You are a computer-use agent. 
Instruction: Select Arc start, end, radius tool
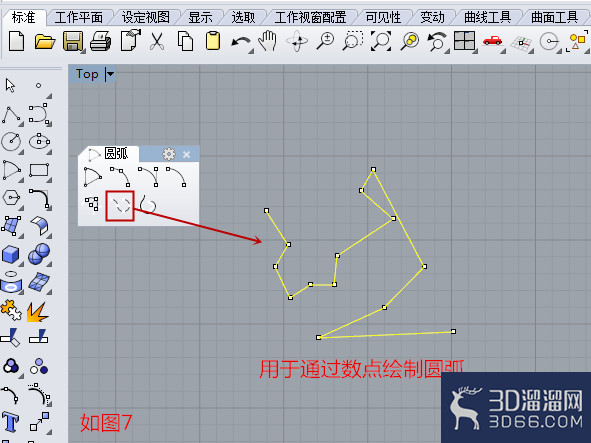tap(176, 177)
